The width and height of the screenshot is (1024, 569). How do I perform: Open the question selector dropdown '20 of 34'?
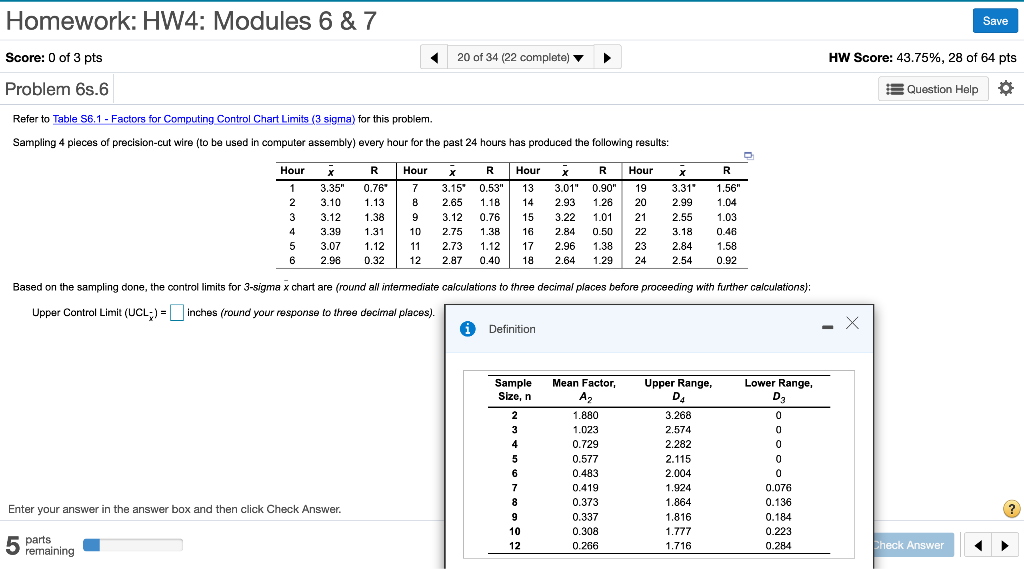pos(520,57)
